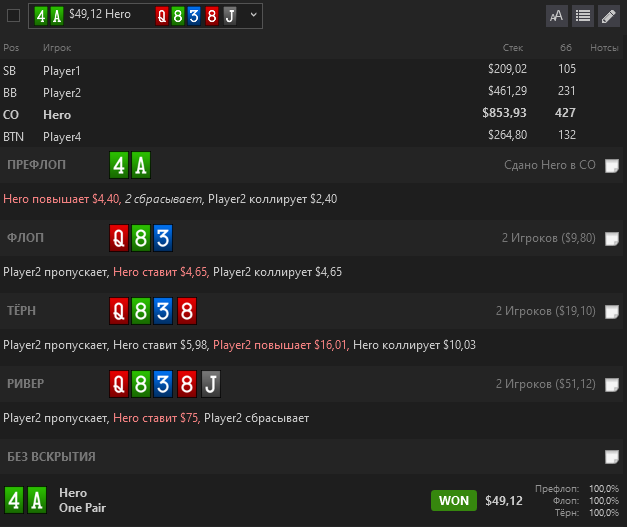627x527 pixels.
Task: Click 'Hero ставит $4,65' action
Action: (x=160, y=272)
